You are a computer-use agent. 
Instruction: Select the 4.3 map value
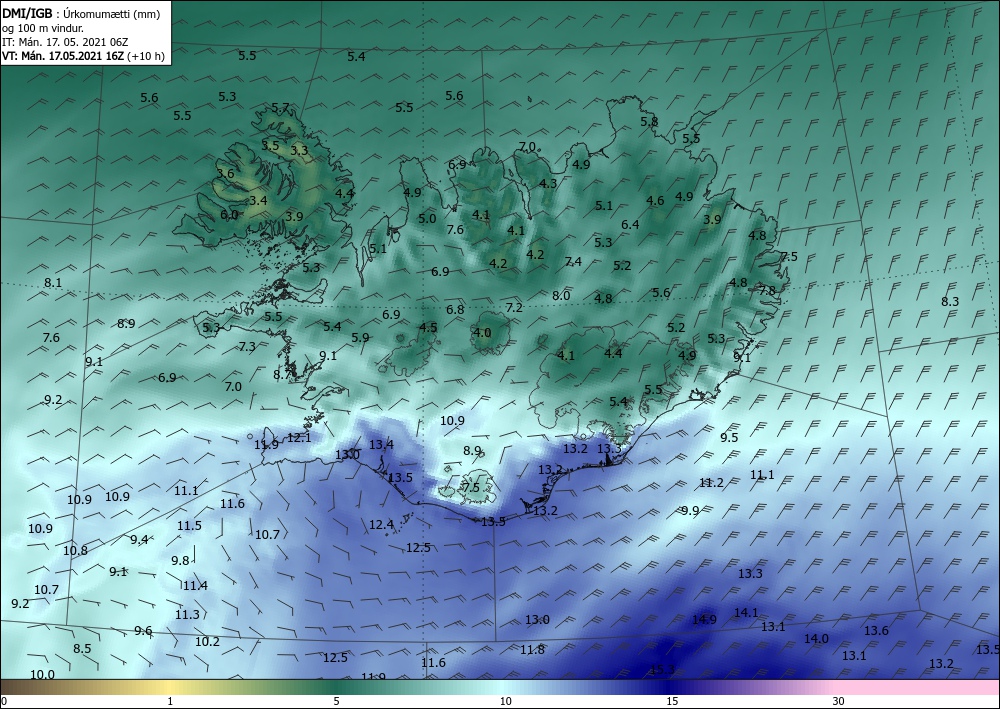click(x=548, y=183)
